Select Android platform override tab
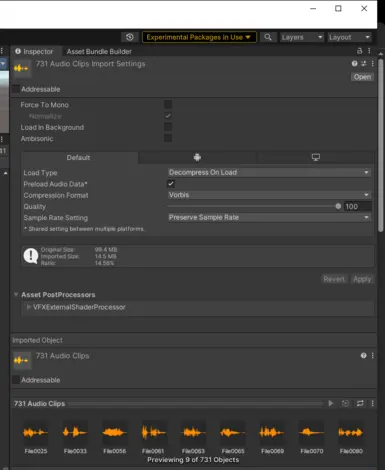The height and width of the screenshot is (470, 385). 197,157
